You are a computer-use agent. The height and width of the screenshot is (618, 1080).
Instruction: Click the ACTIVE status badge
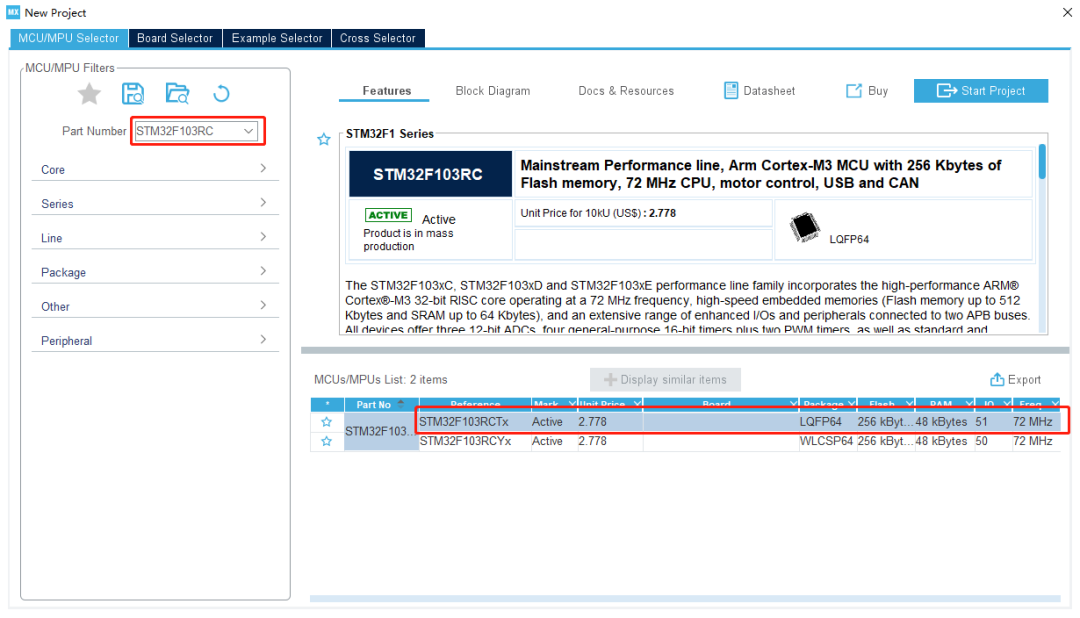click(388, 215)
